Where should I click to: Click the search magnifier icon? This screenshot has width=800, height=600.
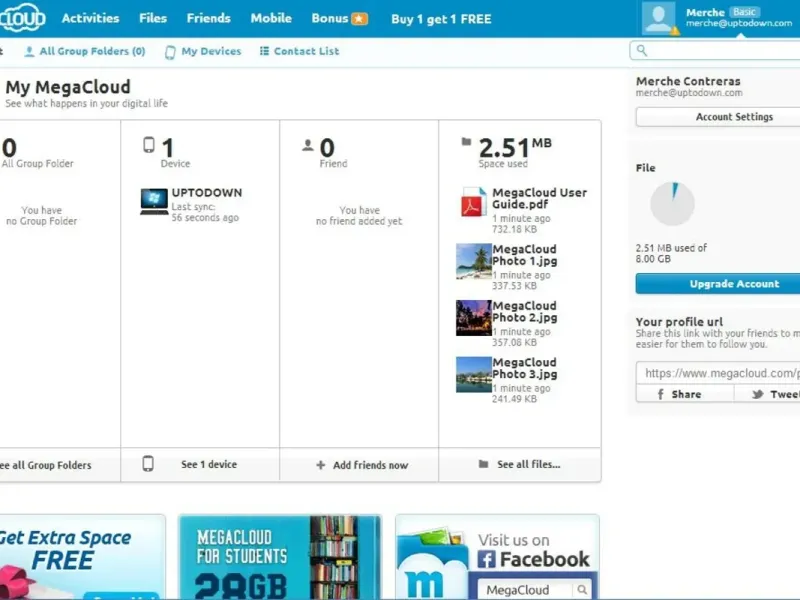pyautogui.click(x=642, y=51)
